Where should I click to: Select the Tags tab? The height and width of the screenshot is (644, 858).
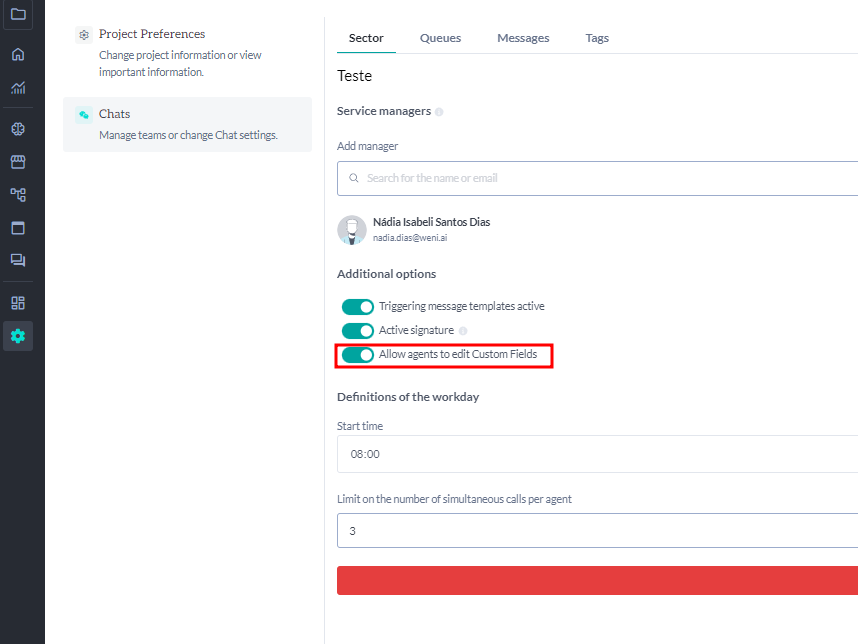coord(597,37)
